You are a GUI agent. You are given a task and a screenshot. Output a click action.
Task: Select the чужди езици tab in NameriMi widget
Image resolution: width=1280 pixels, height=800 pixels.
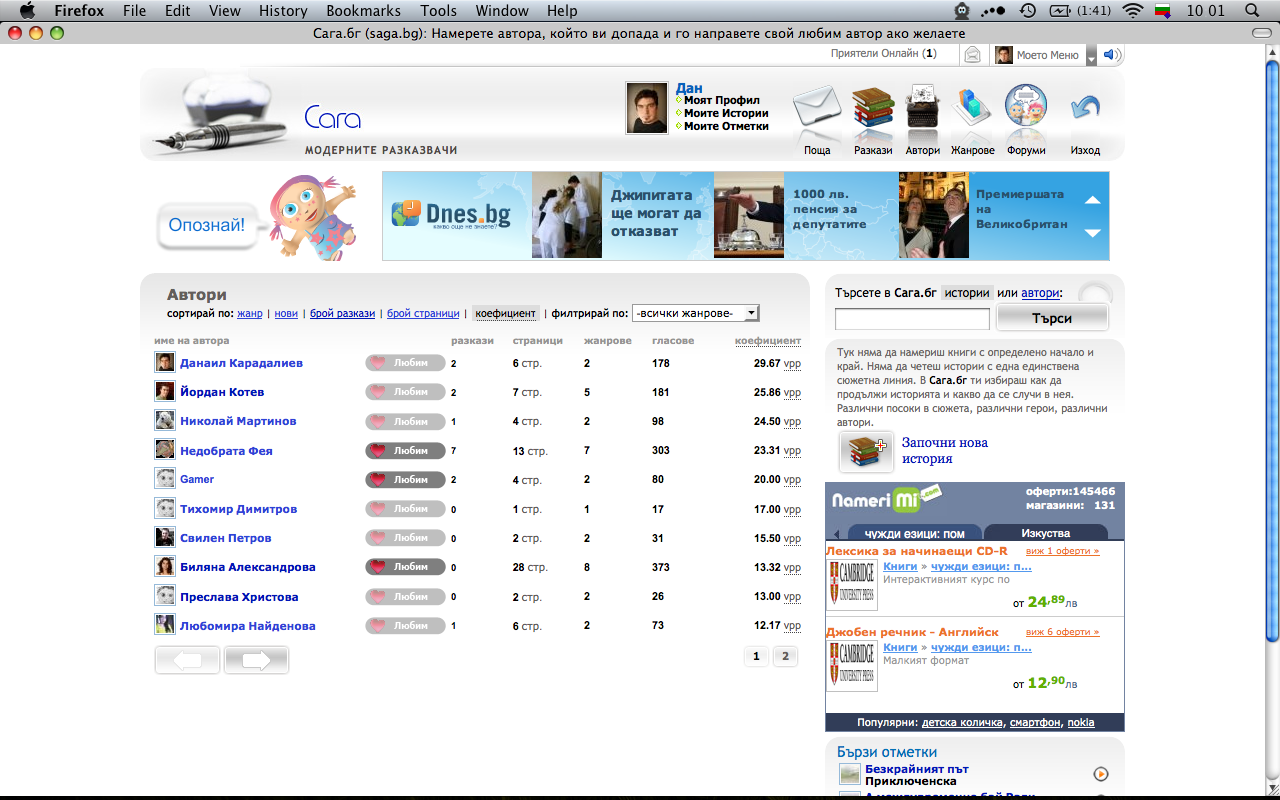click(915, 533)
